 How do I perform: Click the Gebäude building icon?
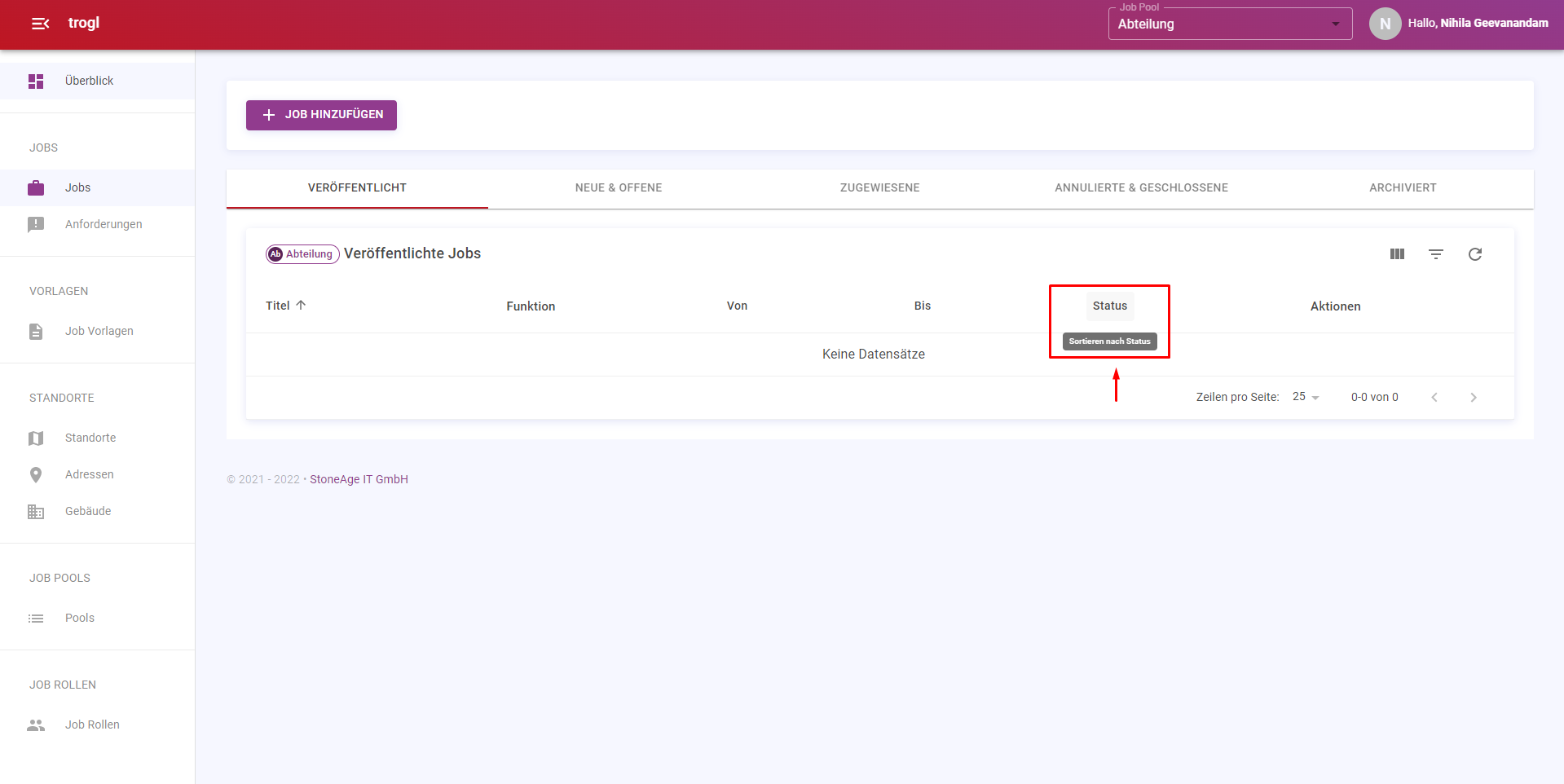36,512
